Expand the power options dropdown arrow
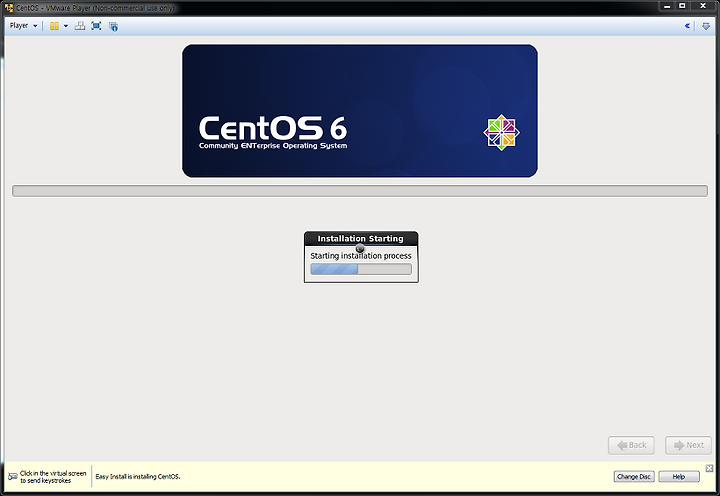The height and width of the screenshot is (496, 720). [x=66, y=26]
